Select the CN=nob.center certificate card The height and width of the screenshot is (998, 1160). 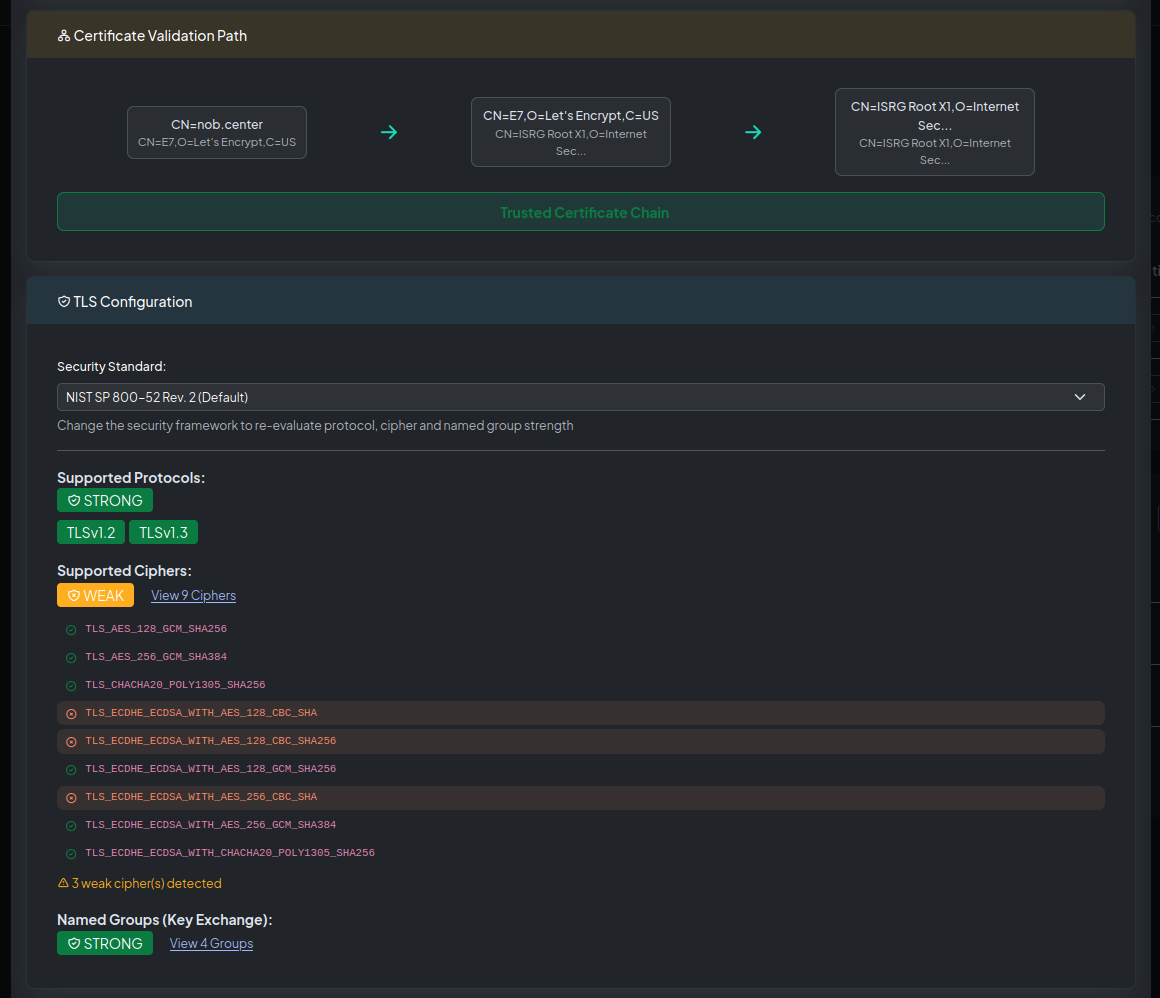tap(217, 132)
